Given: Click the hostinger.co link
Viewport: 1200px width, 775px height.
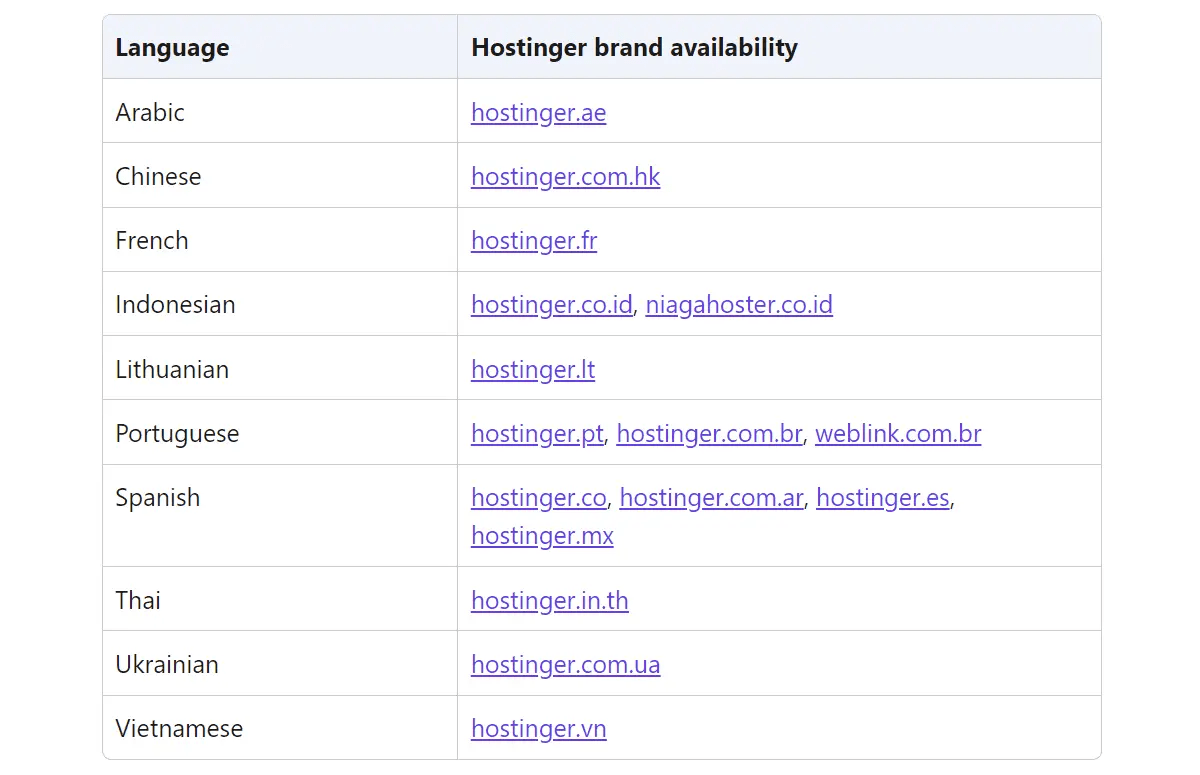Looking at the screenshot, I should point(538,498).
